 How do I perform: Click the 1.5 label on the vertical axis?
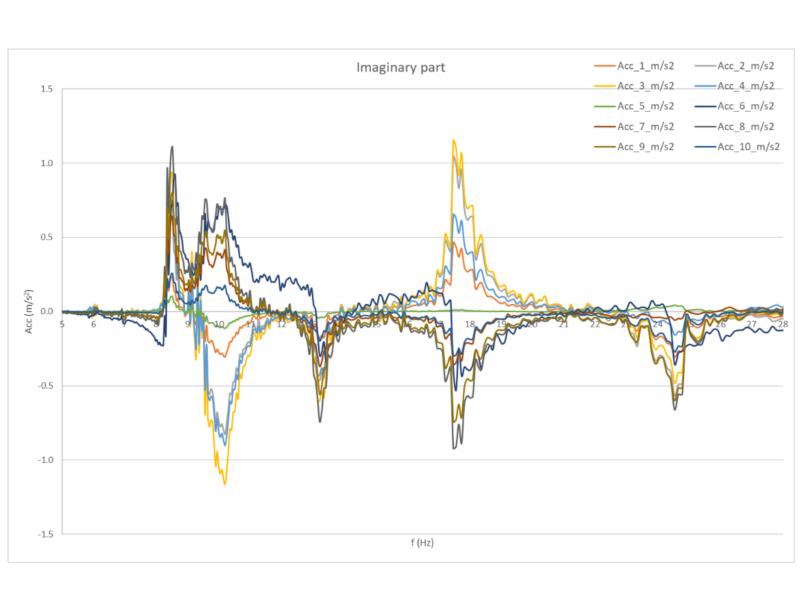[46, 89]
